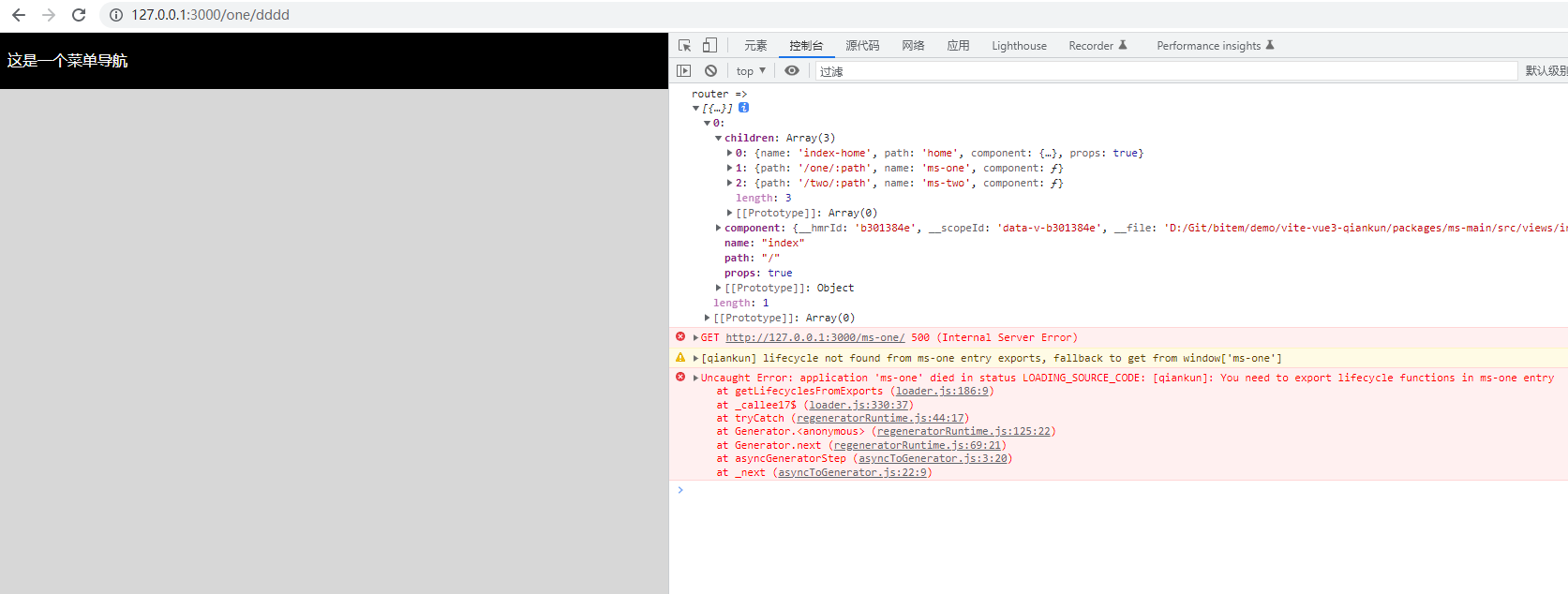The image size is (1568, 594).
Task: Click the red error icon on GET line
Action: tap(680, 336)
